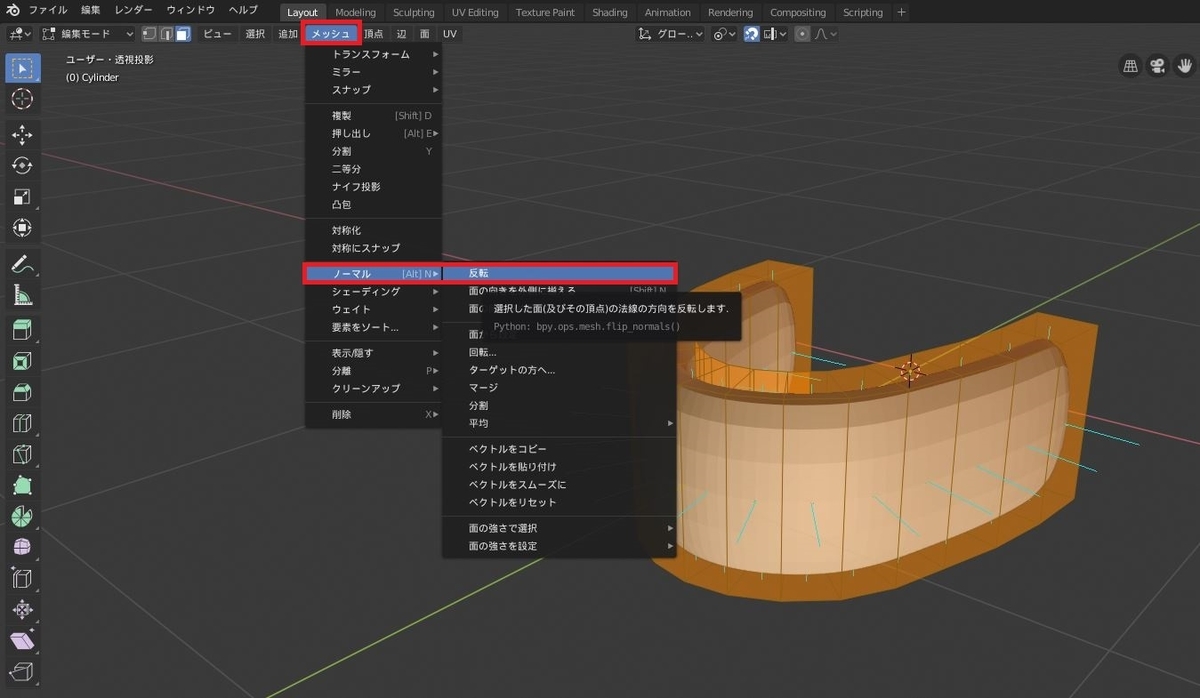Open the snapping options dropdown
This screenshot has height=698, width=1200.
[774, 34]
